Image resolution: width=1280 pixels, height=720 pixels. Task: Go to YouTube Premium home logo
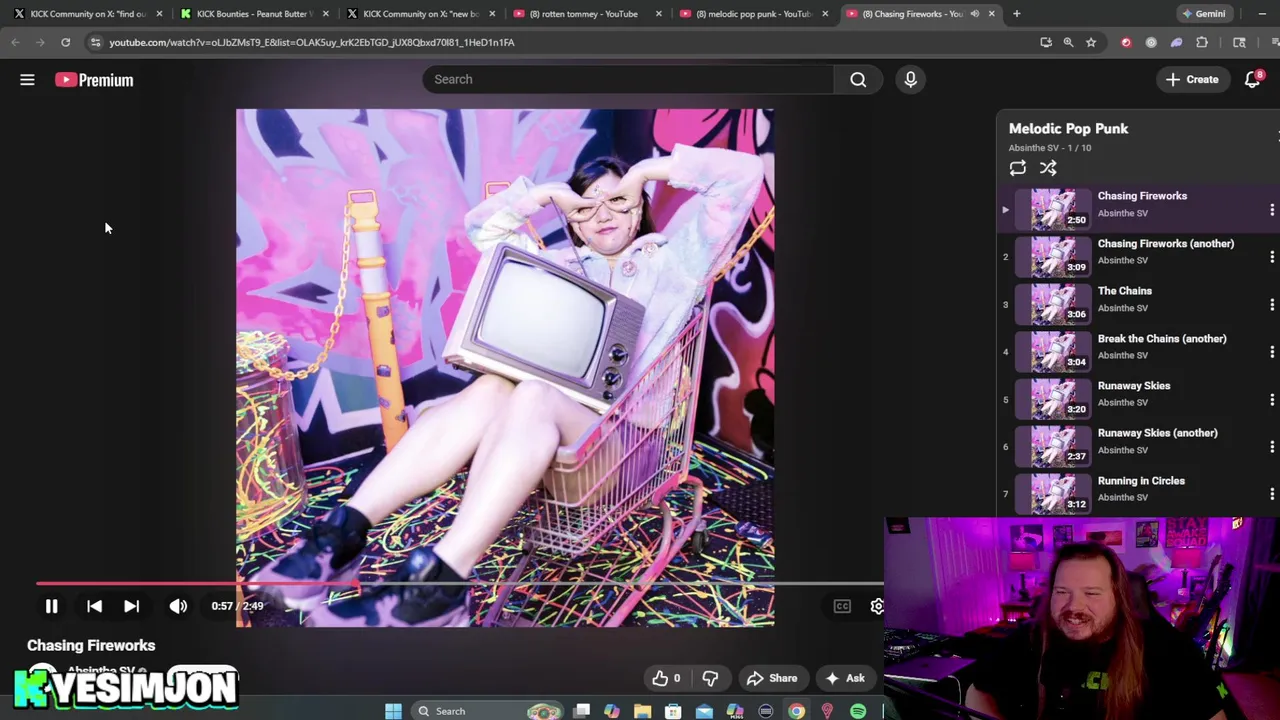(94, 80)
